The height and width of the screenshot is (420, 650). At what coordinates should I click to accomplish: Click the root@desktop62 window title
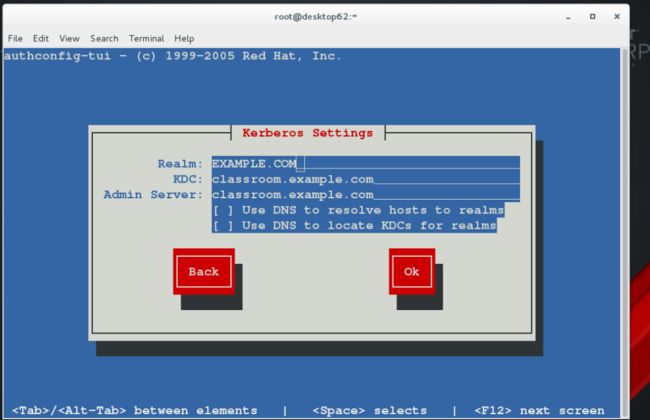[x=315, y=17]
